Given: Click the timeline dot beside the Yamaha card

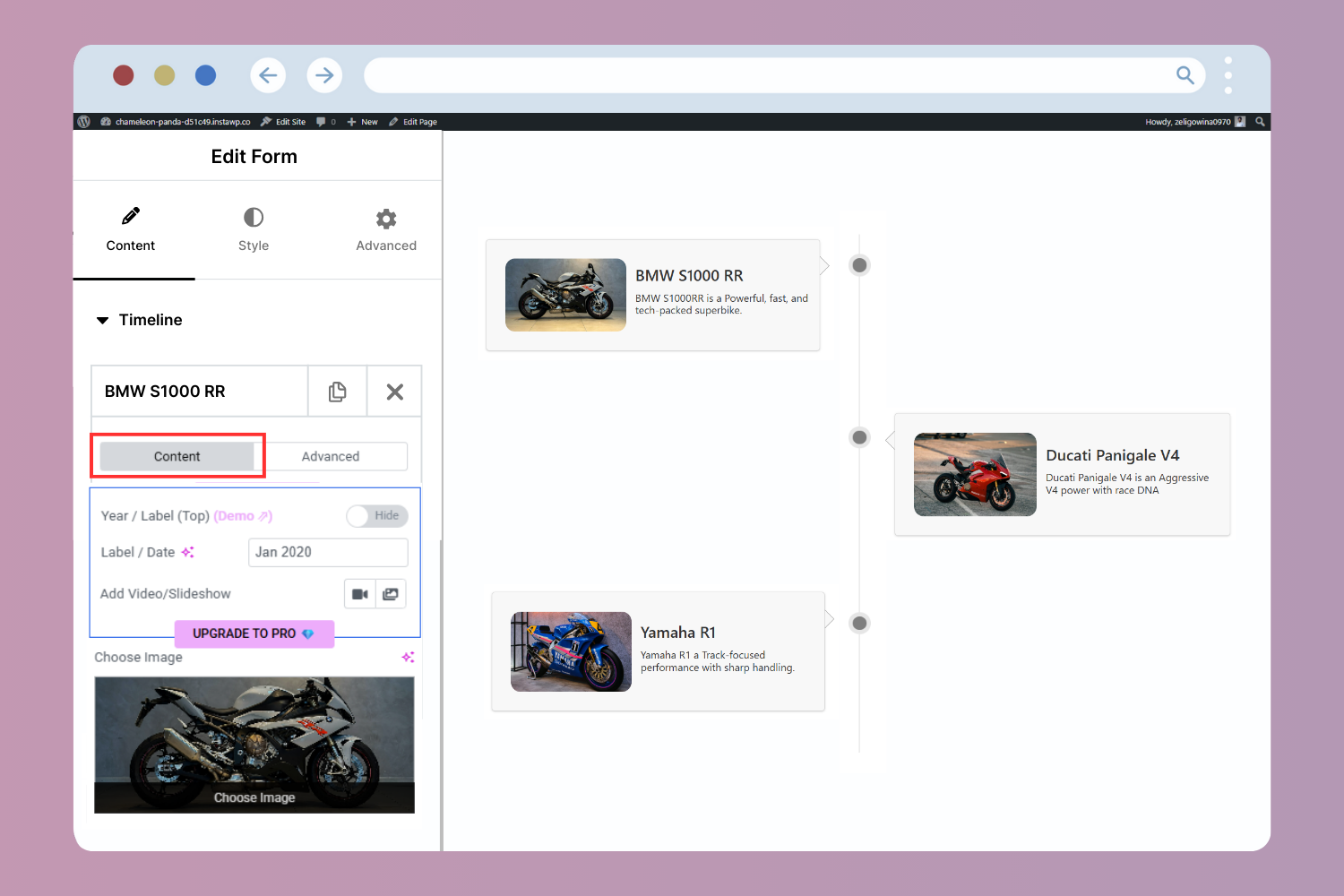Looking at the screenshot, I should tap(859, 623).
